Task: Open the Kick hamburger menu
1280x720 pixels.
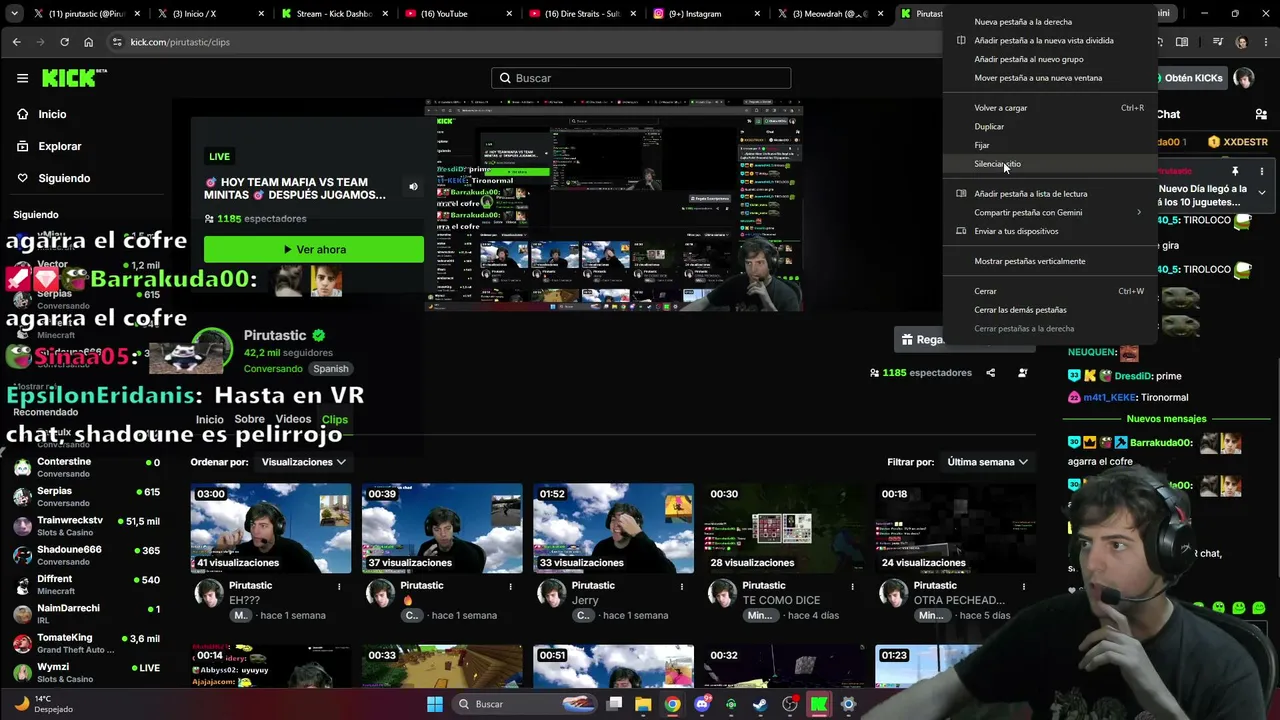Action: (x=22, y=78)
